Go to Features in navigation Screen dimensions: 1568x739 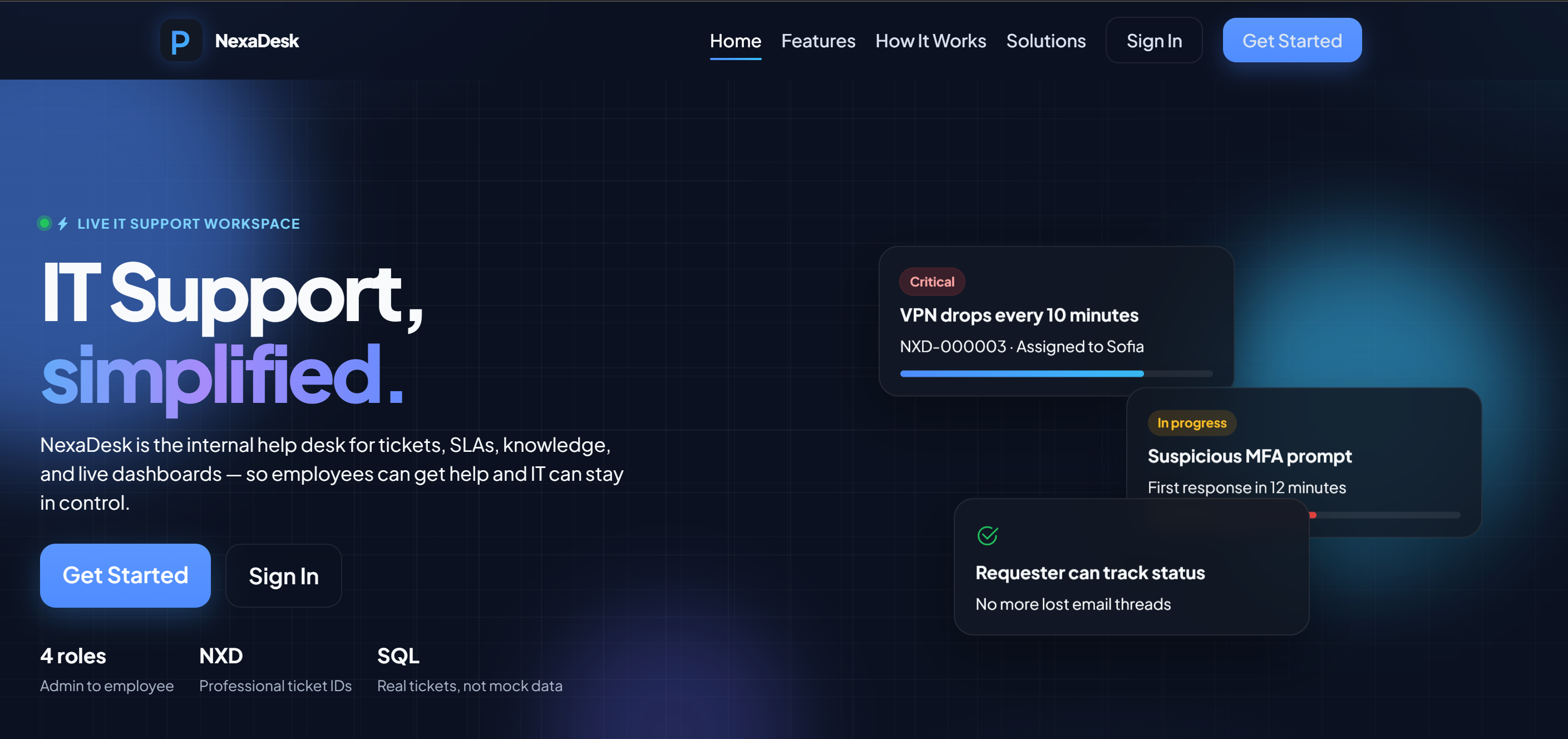(818, 41)
